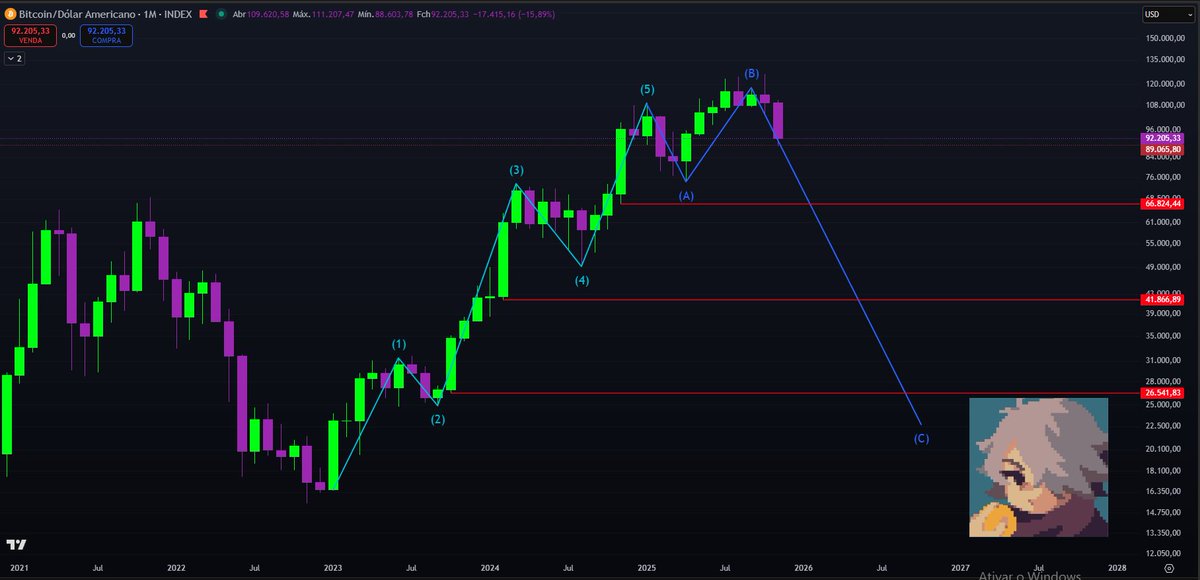Image resolution: width=1200 pixels, height=580 pixels.
Task: Click the red flag icon beside INDEX
Action: click(203, 15)
